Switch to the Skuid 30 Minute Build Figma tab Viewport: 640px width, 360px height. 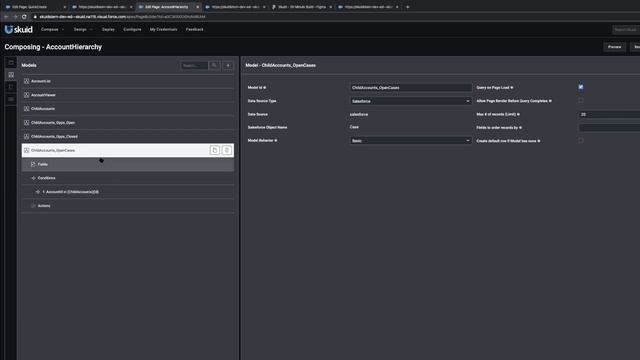(302, 7)
